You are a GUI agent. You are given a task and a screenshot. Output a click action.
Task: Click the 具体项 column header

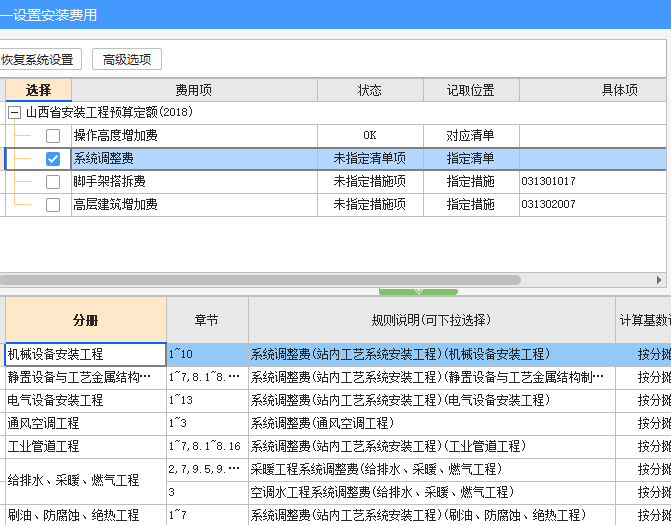pyautogui.click(x=595, y=90)
